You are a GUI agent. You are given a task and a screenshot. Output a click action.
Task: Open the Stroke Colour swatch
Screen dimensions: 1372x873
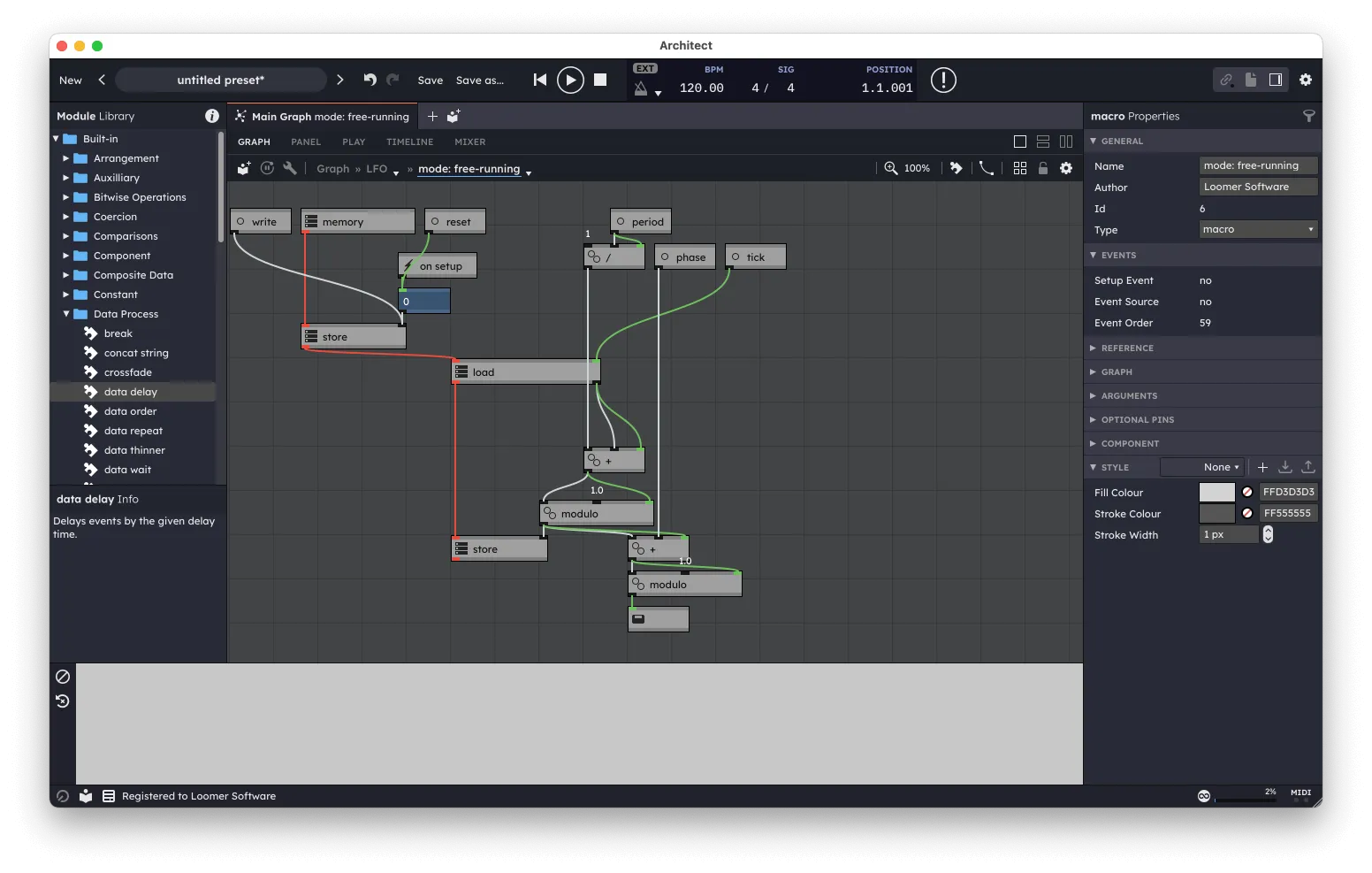pyautogui.click(x=1216, y=514)
